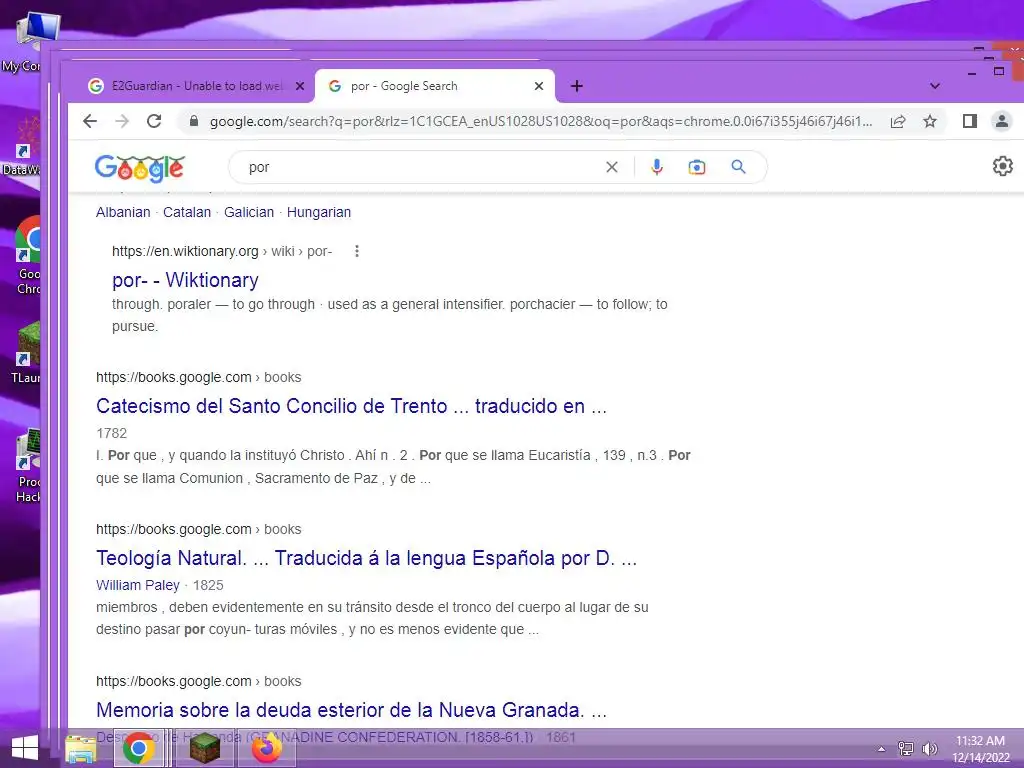Viewport: 1024px width, 768px height.
Task: Switch to the E2Guardian tab
Action: point(196,86)
